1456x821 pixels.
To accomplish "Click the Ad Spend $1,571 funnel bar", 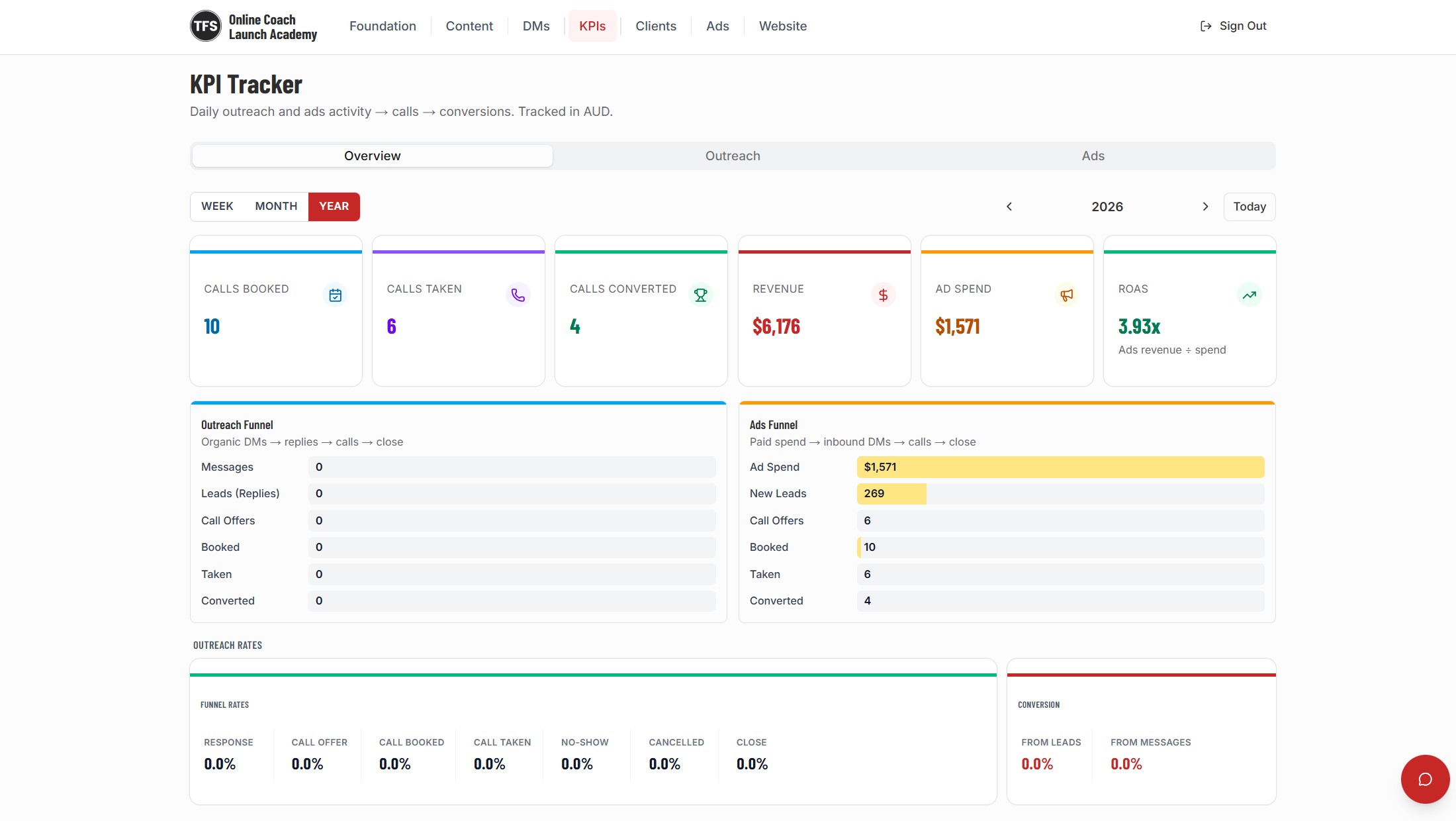I will [1060, 467].
